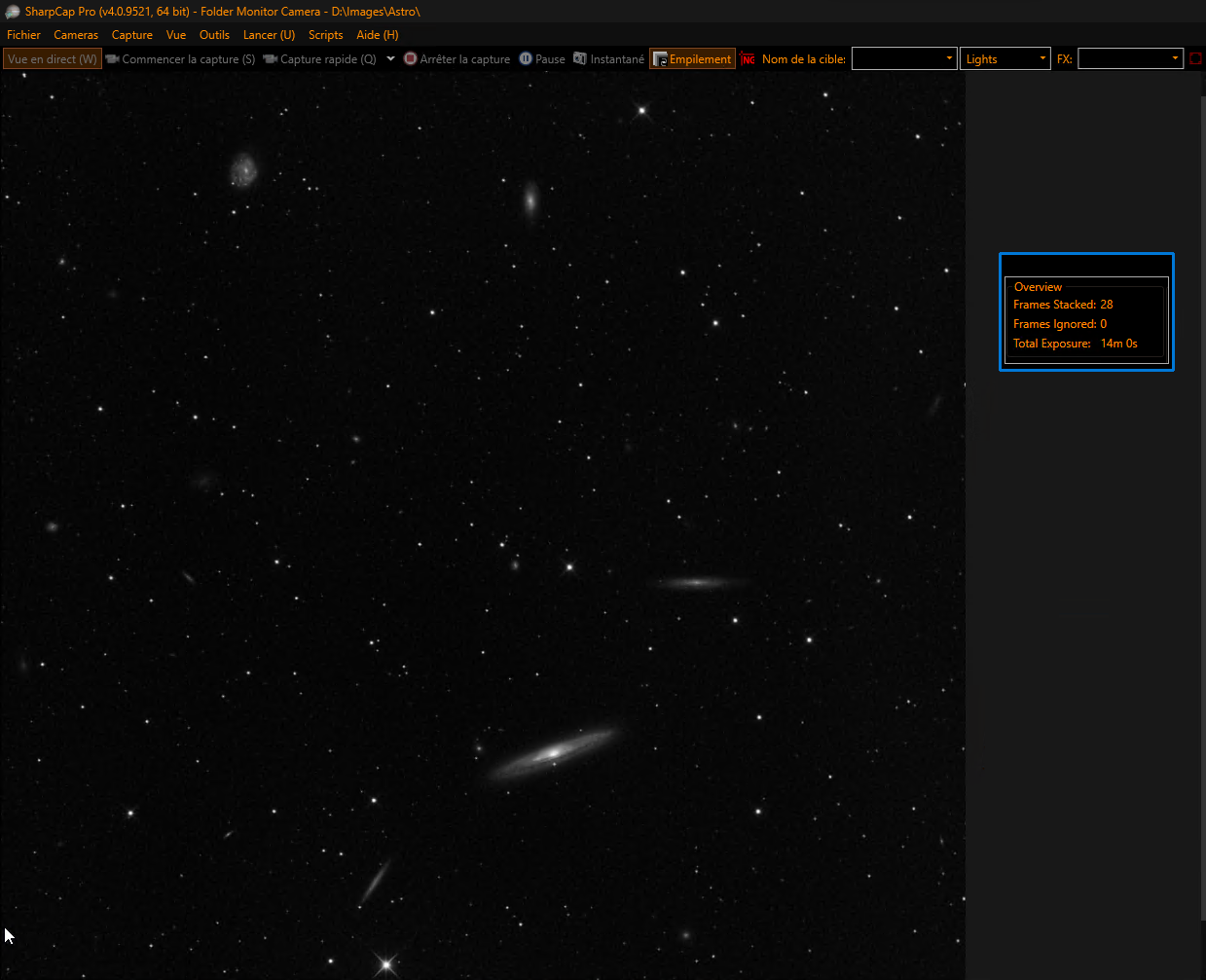This screenshot has width=1206, height=980.
Task: Click the red square icon right of FX
Action: point(1196,59)
